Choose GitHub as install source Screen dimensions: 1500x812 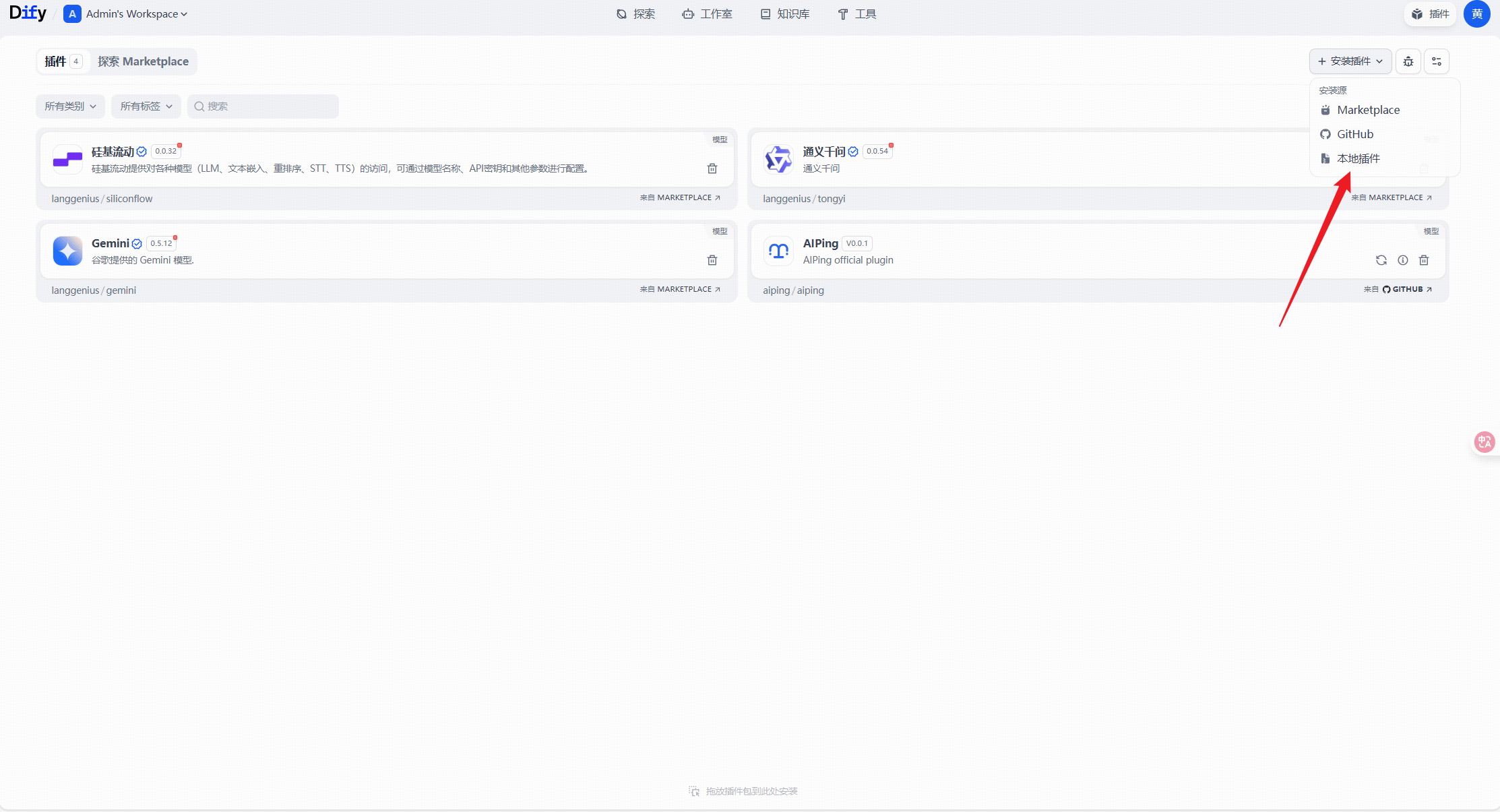click(1355, 134)
